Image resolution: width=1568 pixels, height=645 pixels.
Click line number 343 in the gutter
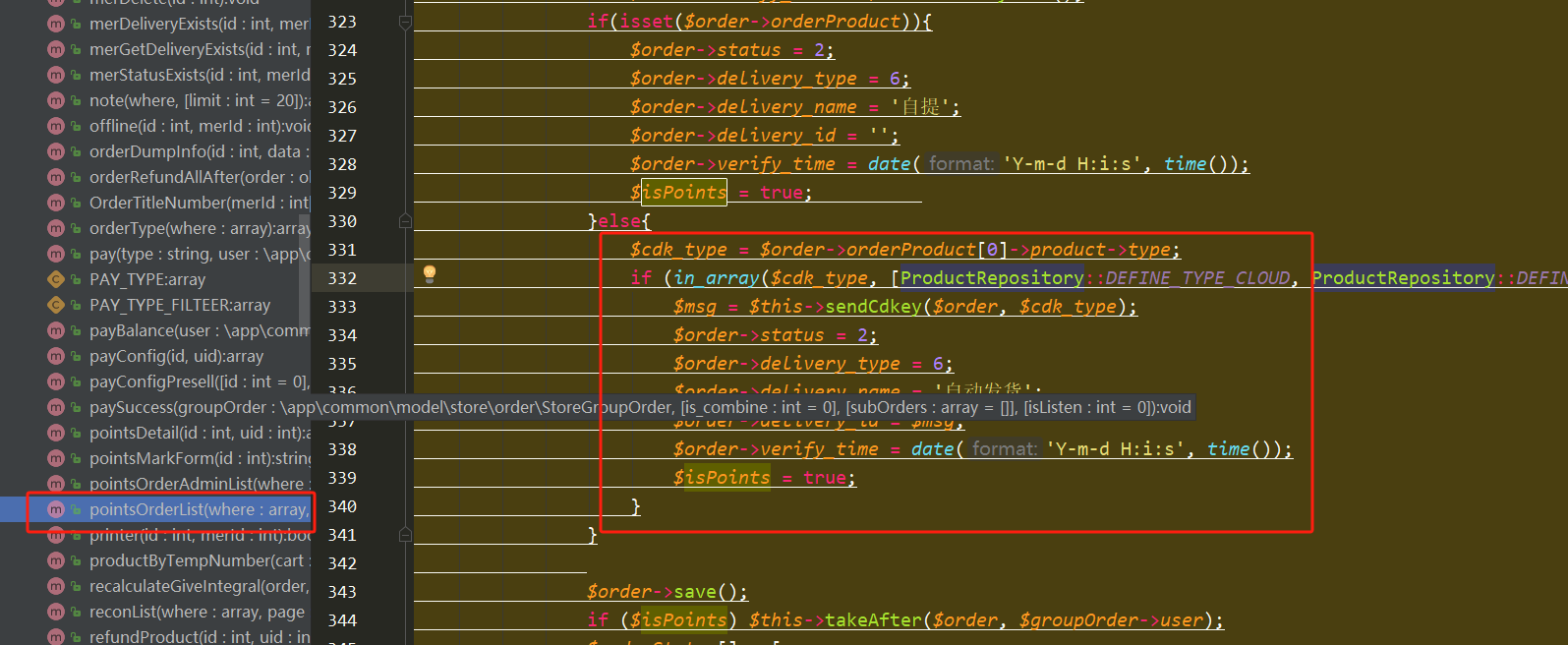point(342,592)
